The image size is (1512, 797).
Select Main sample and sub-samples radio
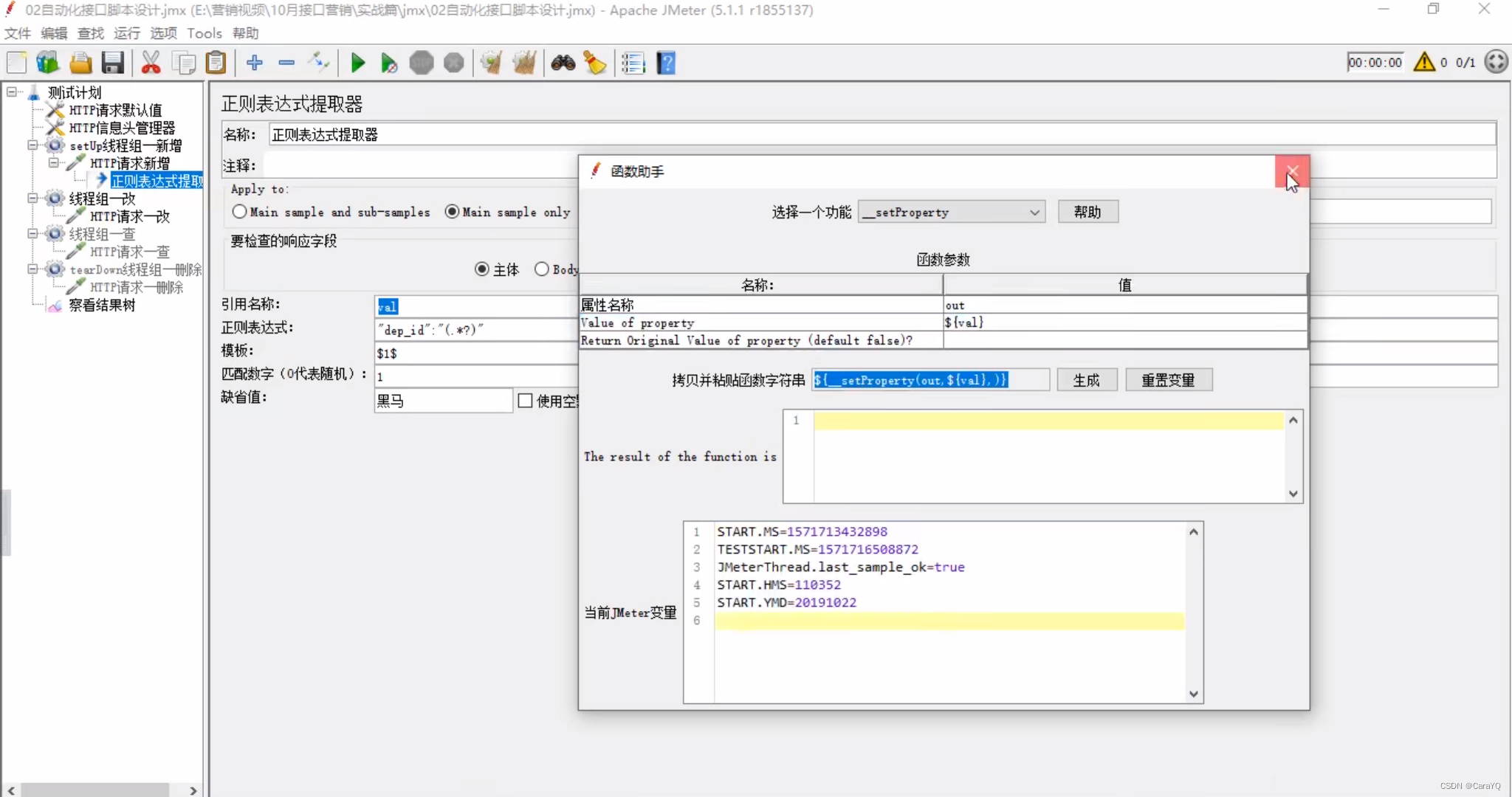239,212
